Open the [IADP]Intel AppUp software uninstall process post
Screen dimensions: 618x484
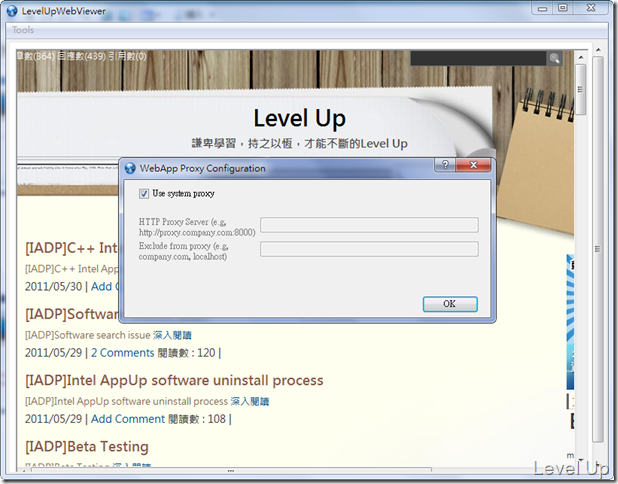[174, 380]
